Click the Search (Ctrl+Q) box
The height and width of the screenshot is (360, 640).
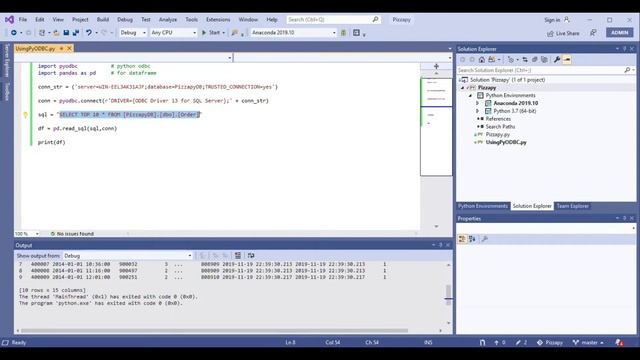(x=333, y=20)
